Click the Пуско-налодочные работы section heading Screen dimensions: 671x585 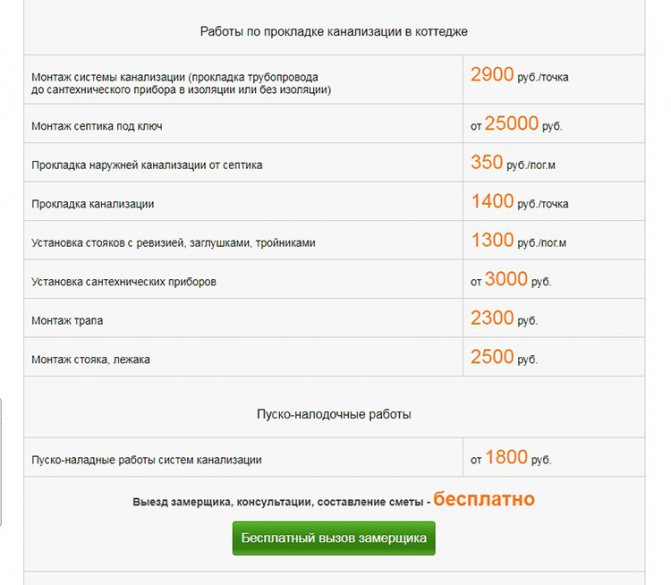[334, 414]
